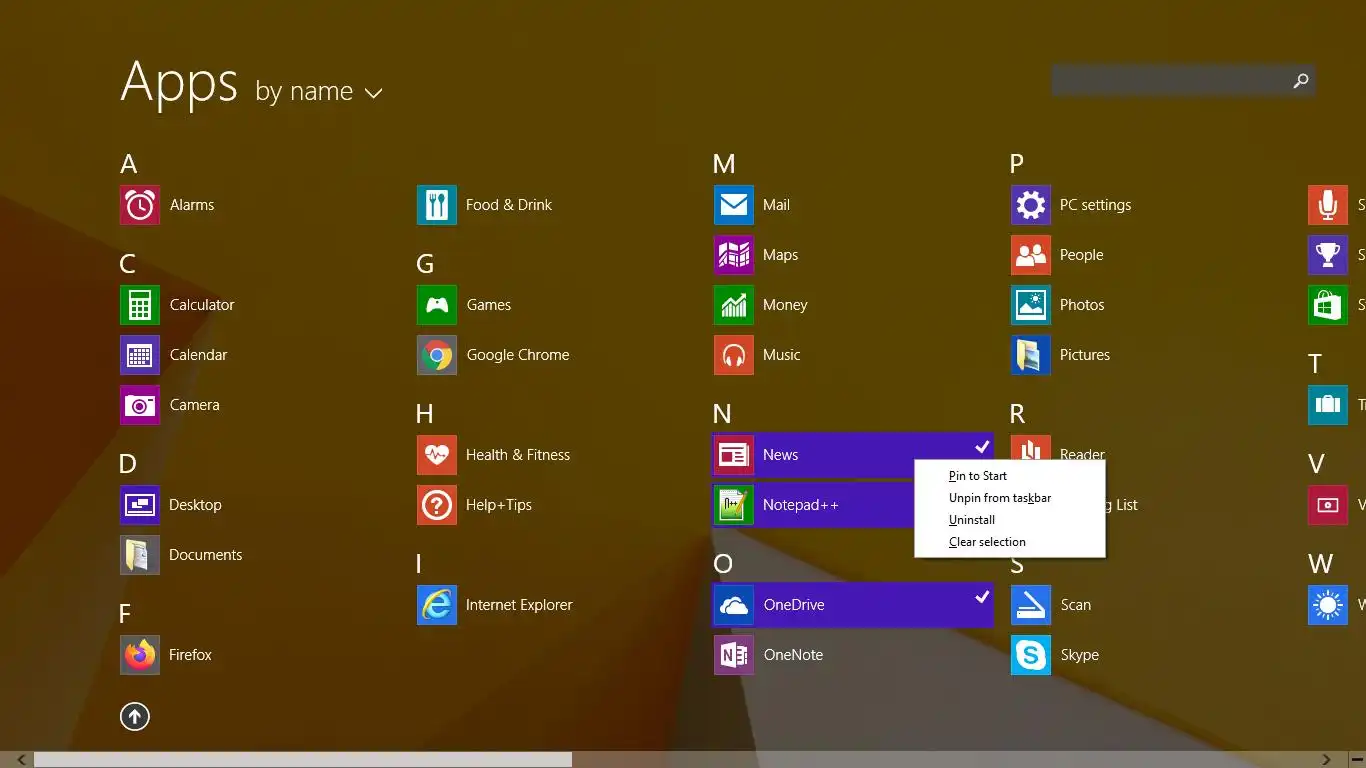Open the Games controller icon
The height and width of the screenshot is (768, 1366).
point(437,305)
